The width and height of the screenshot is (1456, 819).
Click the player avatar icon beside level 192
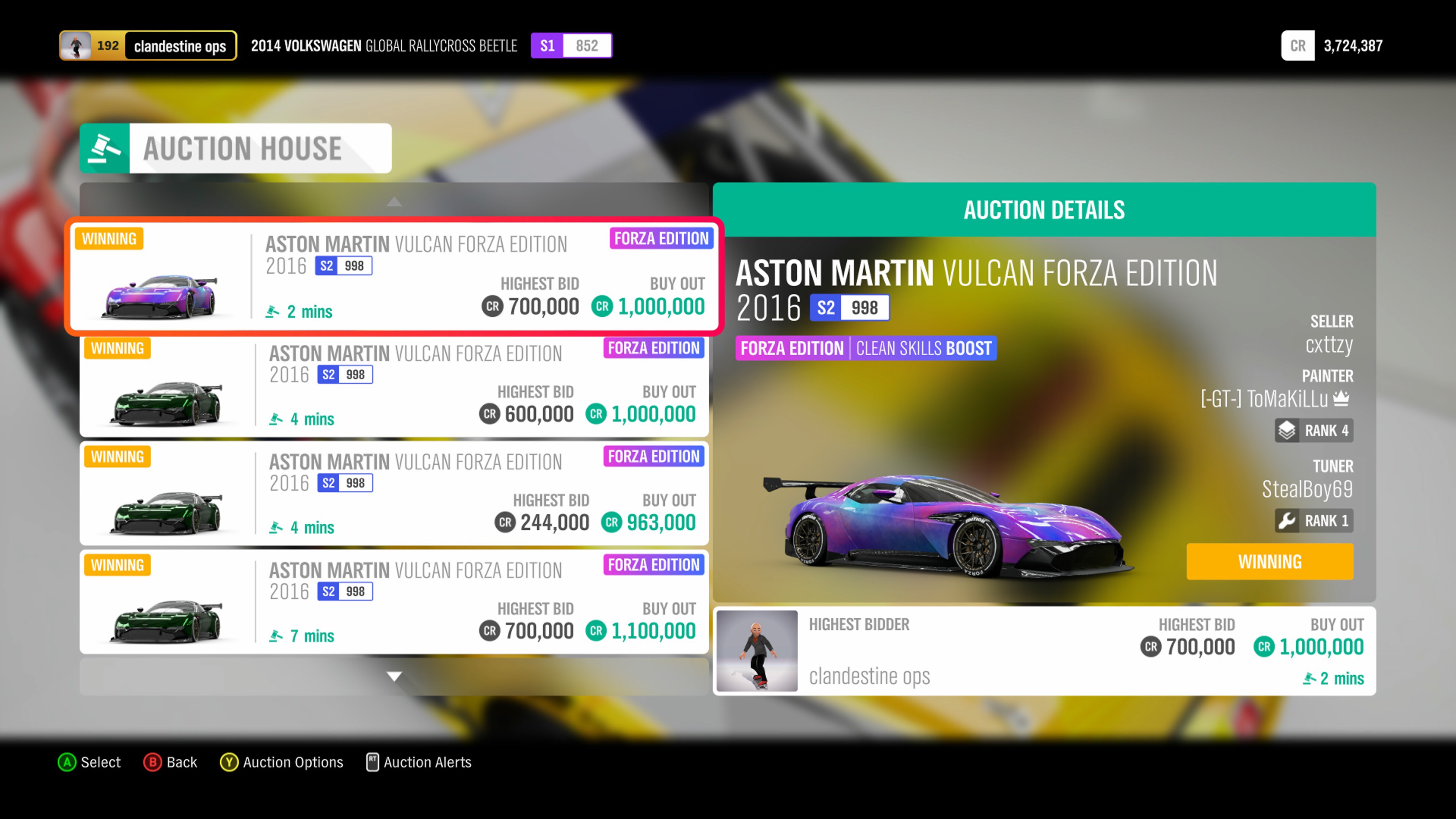click(76, 46)
